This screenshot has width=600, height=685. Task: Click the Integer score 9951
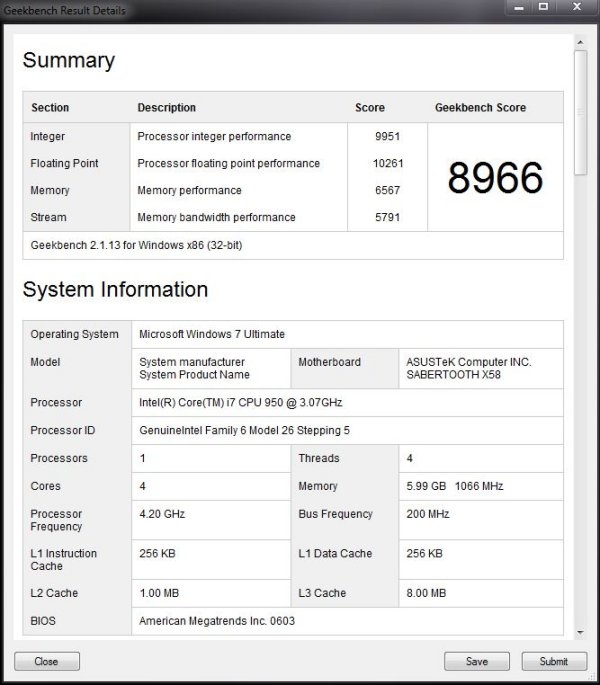[x=387, y=136]
